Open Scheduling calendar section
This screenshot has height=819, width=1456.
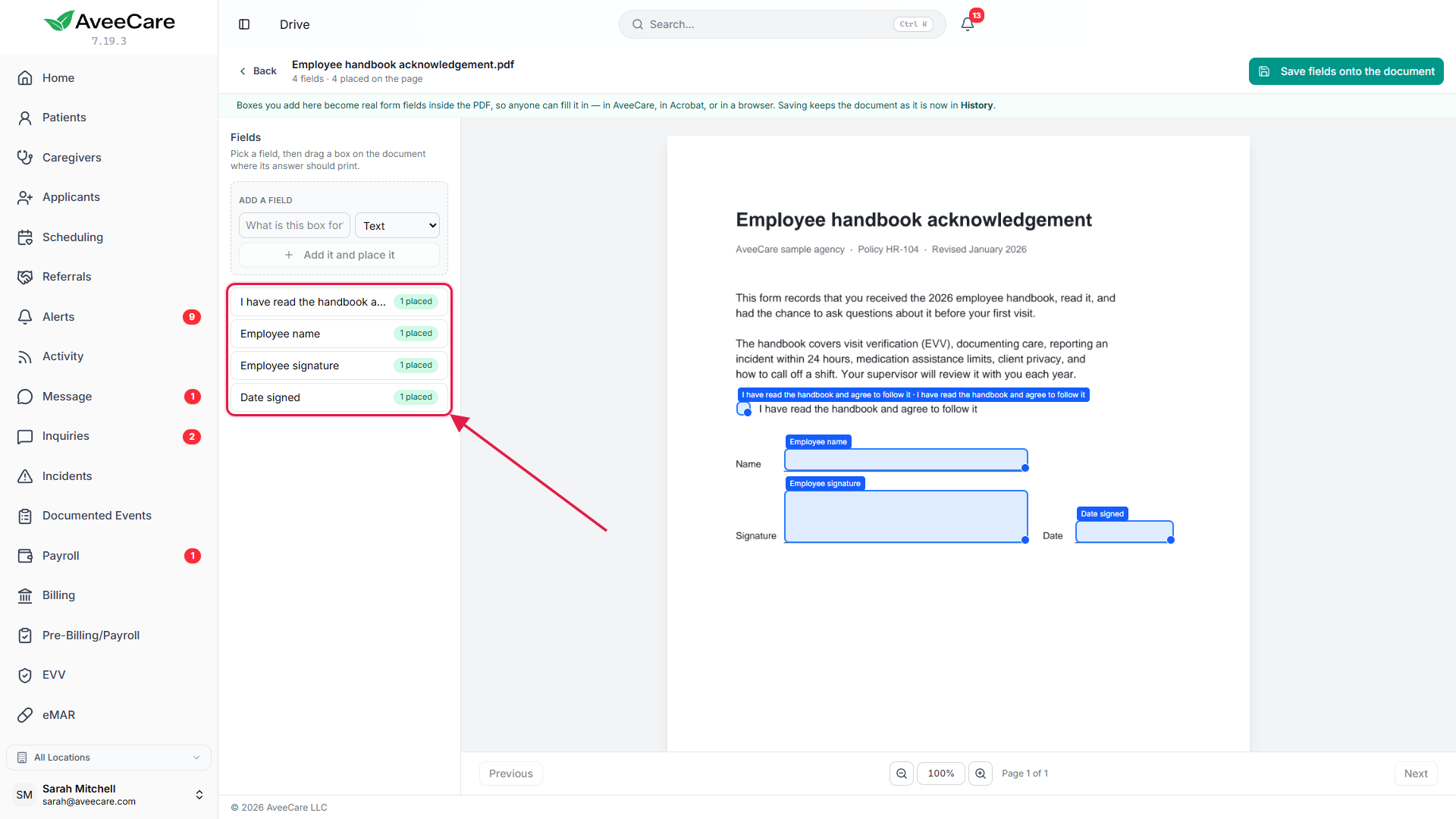coord(108,237)
